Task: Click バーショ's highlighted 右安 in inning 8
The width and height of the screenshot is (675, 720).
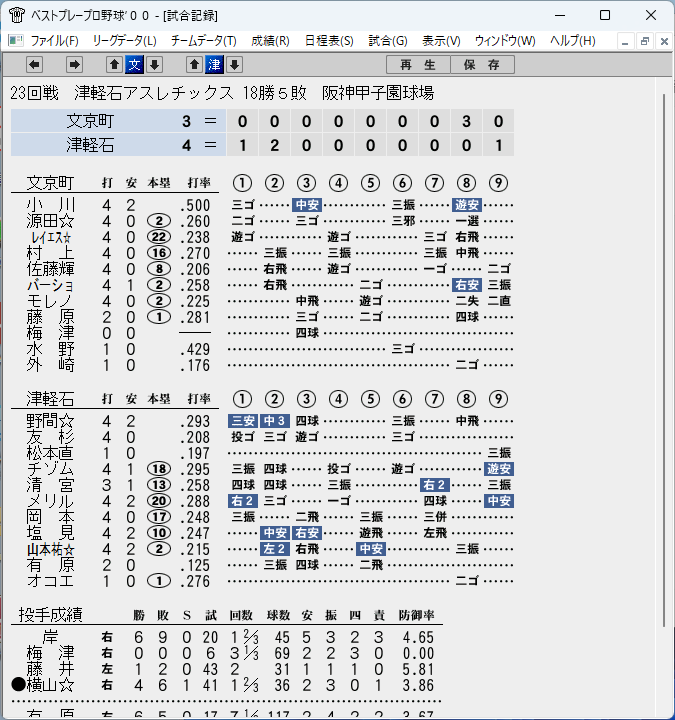Action: [x=467, y=285]
